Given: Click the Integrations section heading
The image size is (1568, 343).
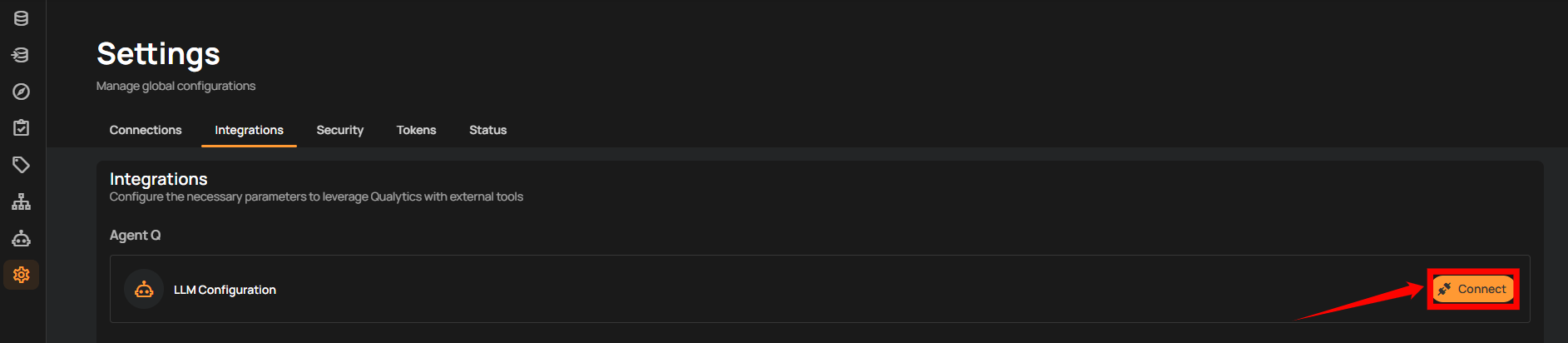Looking at the screenshot, I should pyautogui.click(x=159, y=179).
